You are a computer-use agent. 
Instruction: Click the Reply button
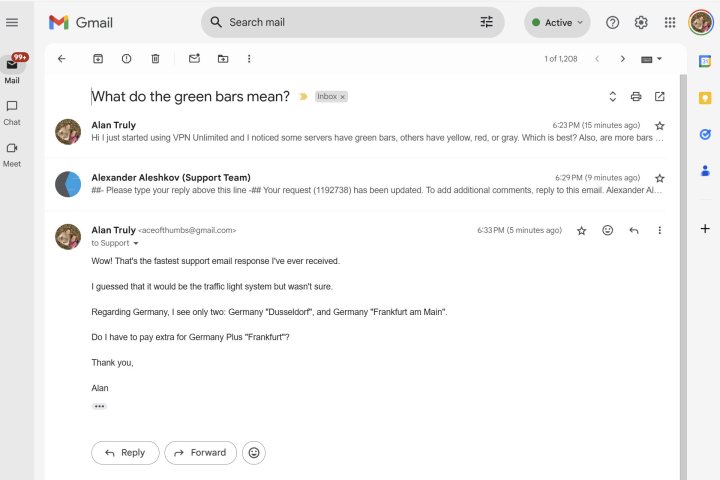pyautogui.click(x=125, y=453)
